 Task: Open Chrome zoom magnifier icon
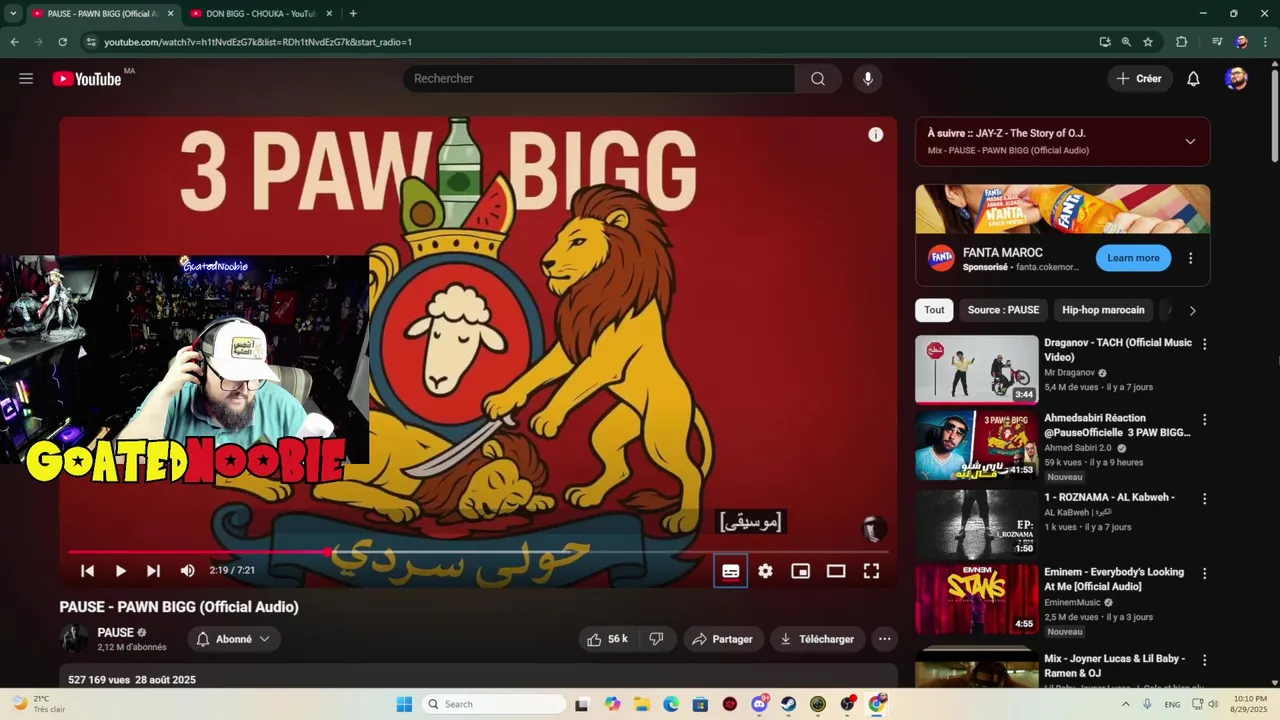1126,42
